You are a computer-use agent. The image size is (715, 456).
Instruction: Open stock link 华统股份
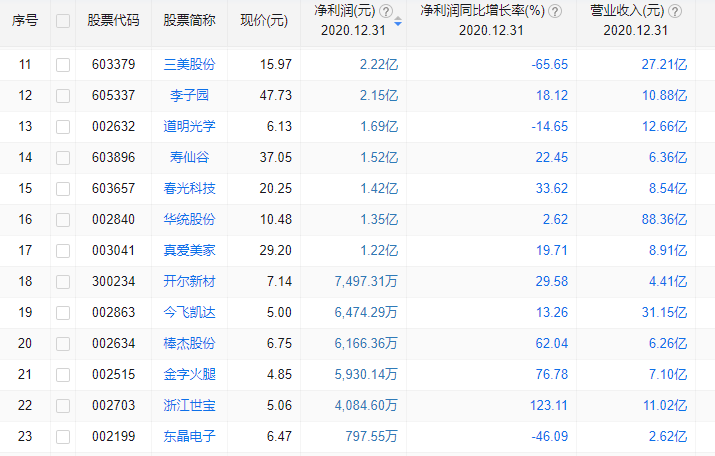[189, 219]
